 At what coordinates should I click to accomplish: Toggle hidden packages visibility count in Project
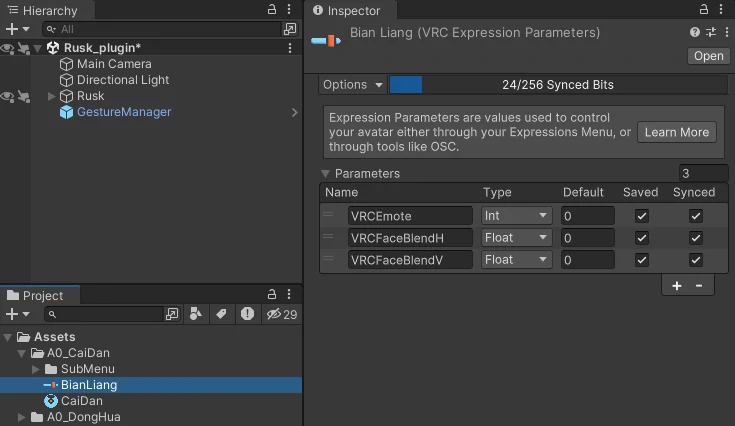[281, 314]
